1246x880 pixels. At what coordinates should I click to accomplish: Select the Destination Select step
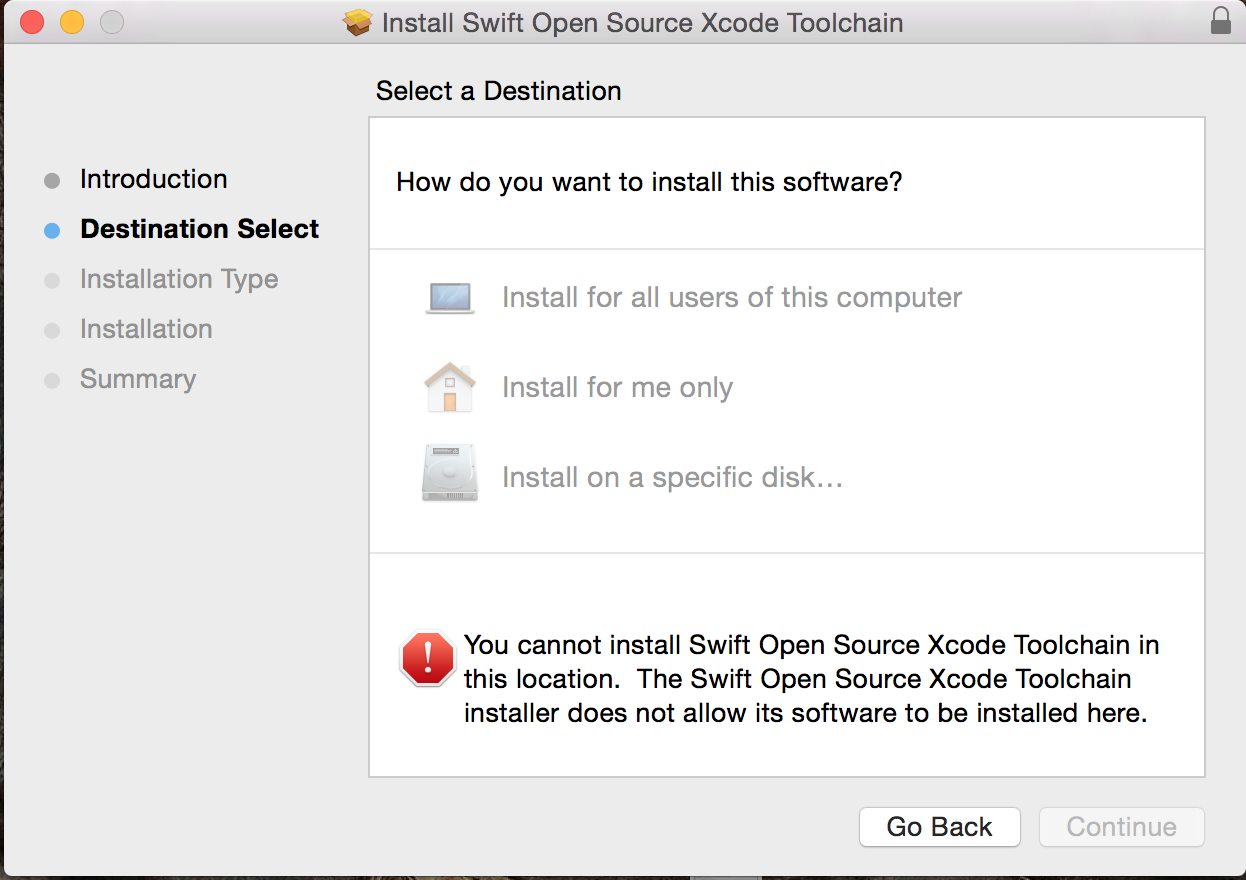point(199,229)
